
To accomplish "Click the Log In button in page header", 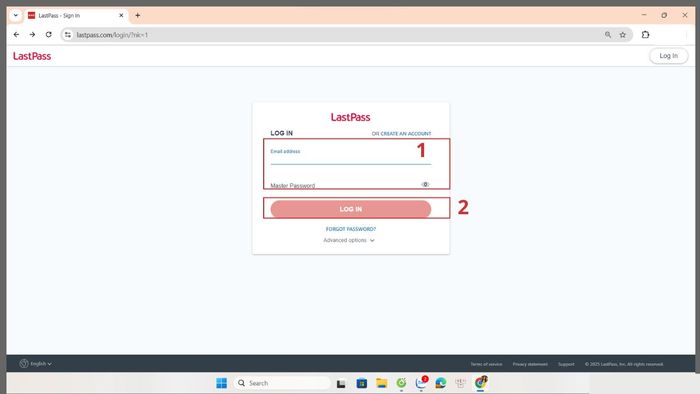I will pos(668,56).
